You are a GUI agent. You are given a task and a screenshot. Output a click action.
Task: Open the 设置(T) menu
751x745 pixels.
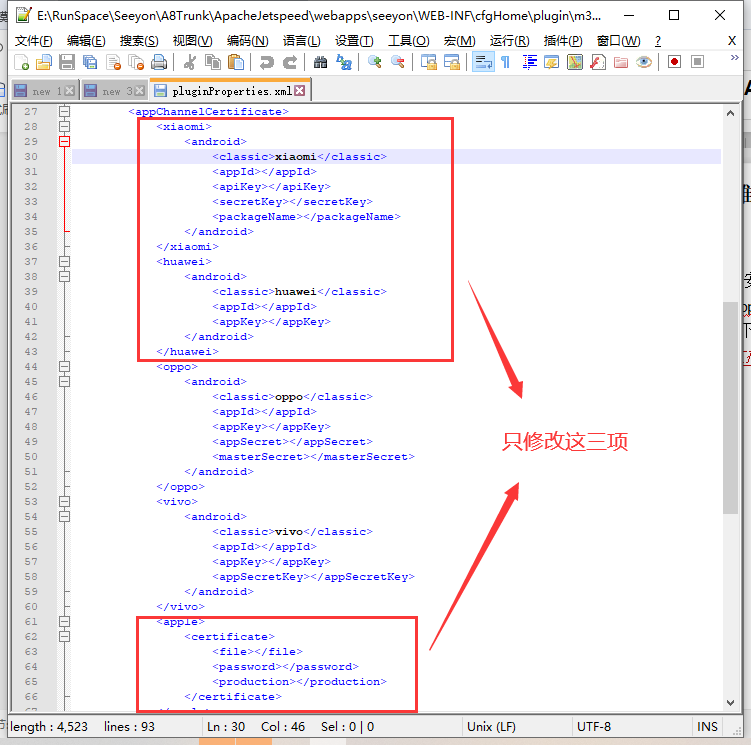click(x=354, y=41)
